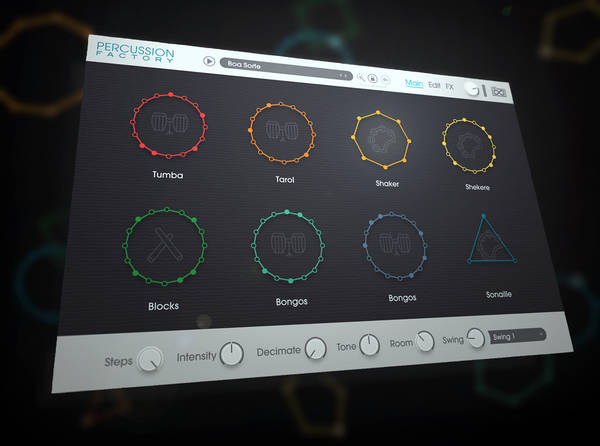Select the Tarol instrument circle
600x446 pixels.
pyautogui.click(x=282, y=134)
